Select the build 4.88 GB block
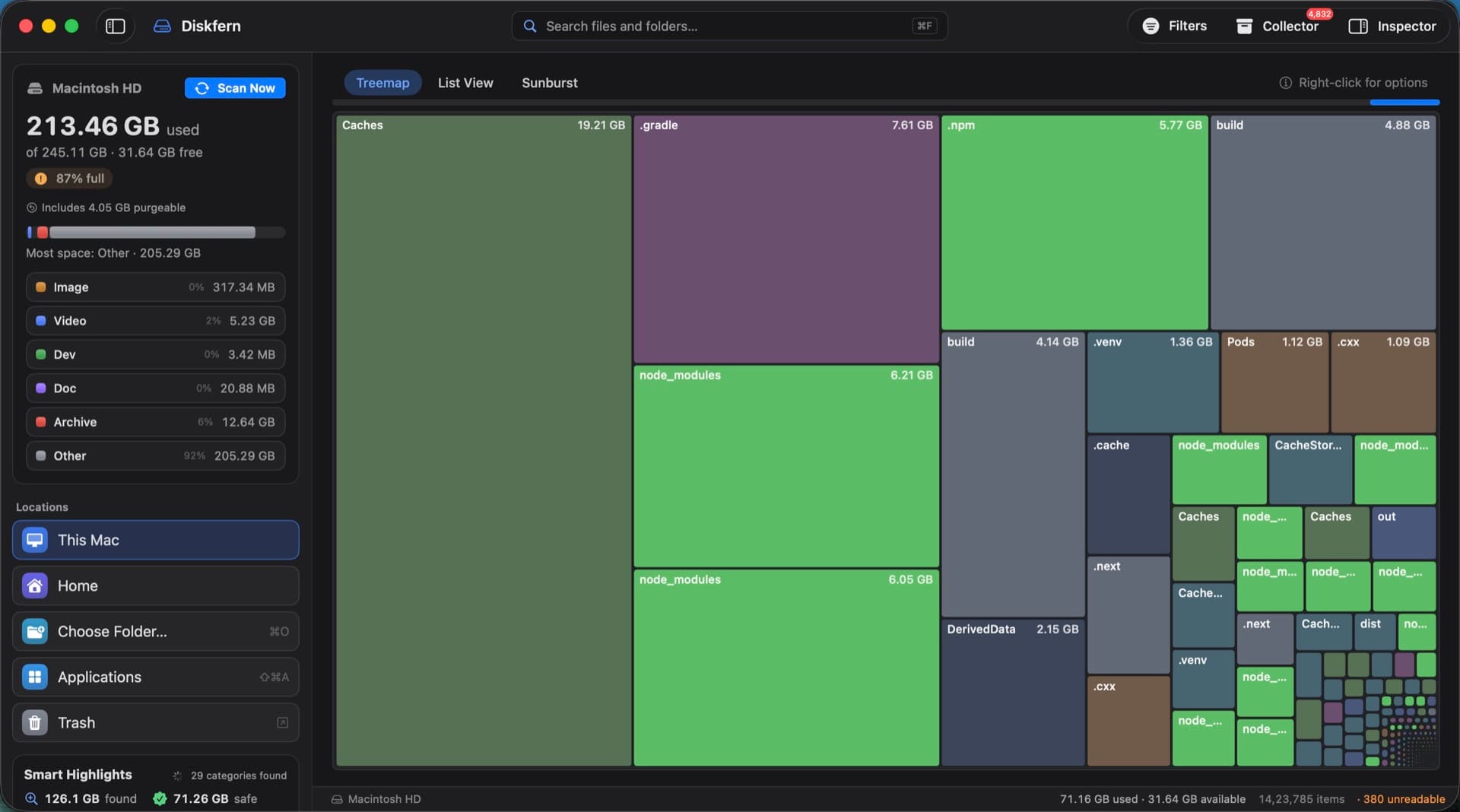This screenshot has width=1460, height=812. pyautogui.click(x=1323, y=222)
